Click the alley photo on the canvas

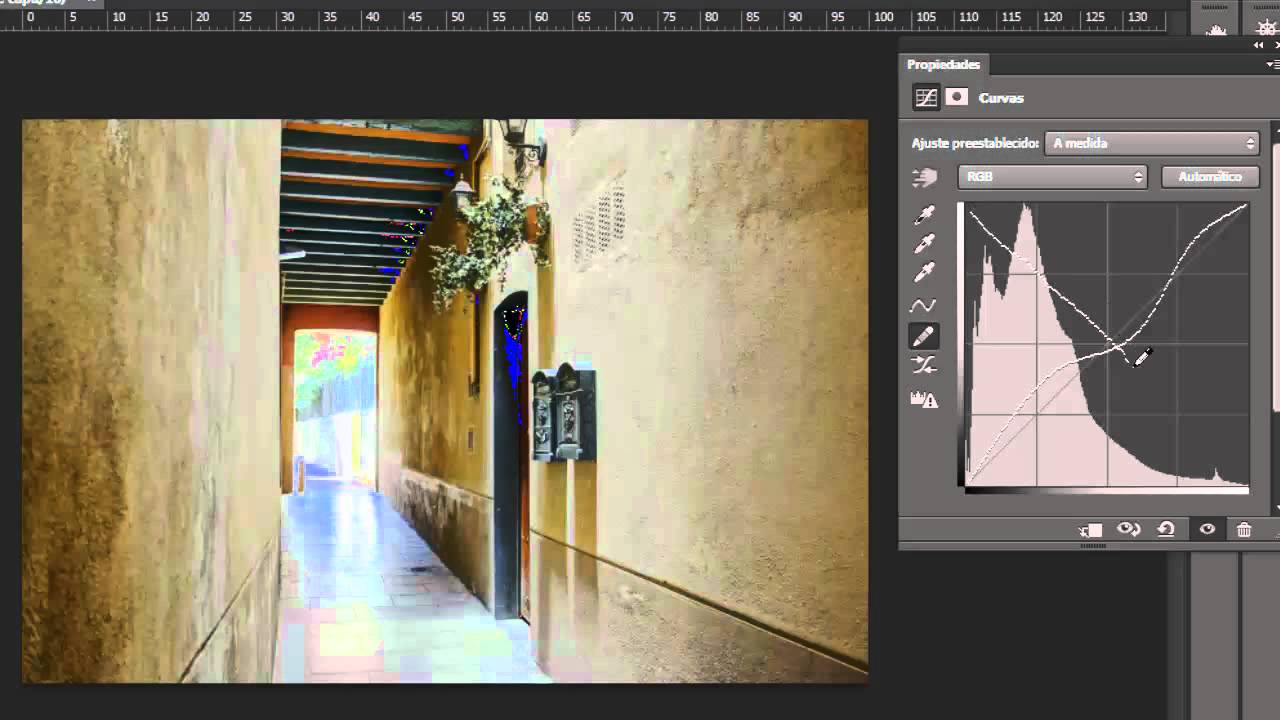coord(445,401)
